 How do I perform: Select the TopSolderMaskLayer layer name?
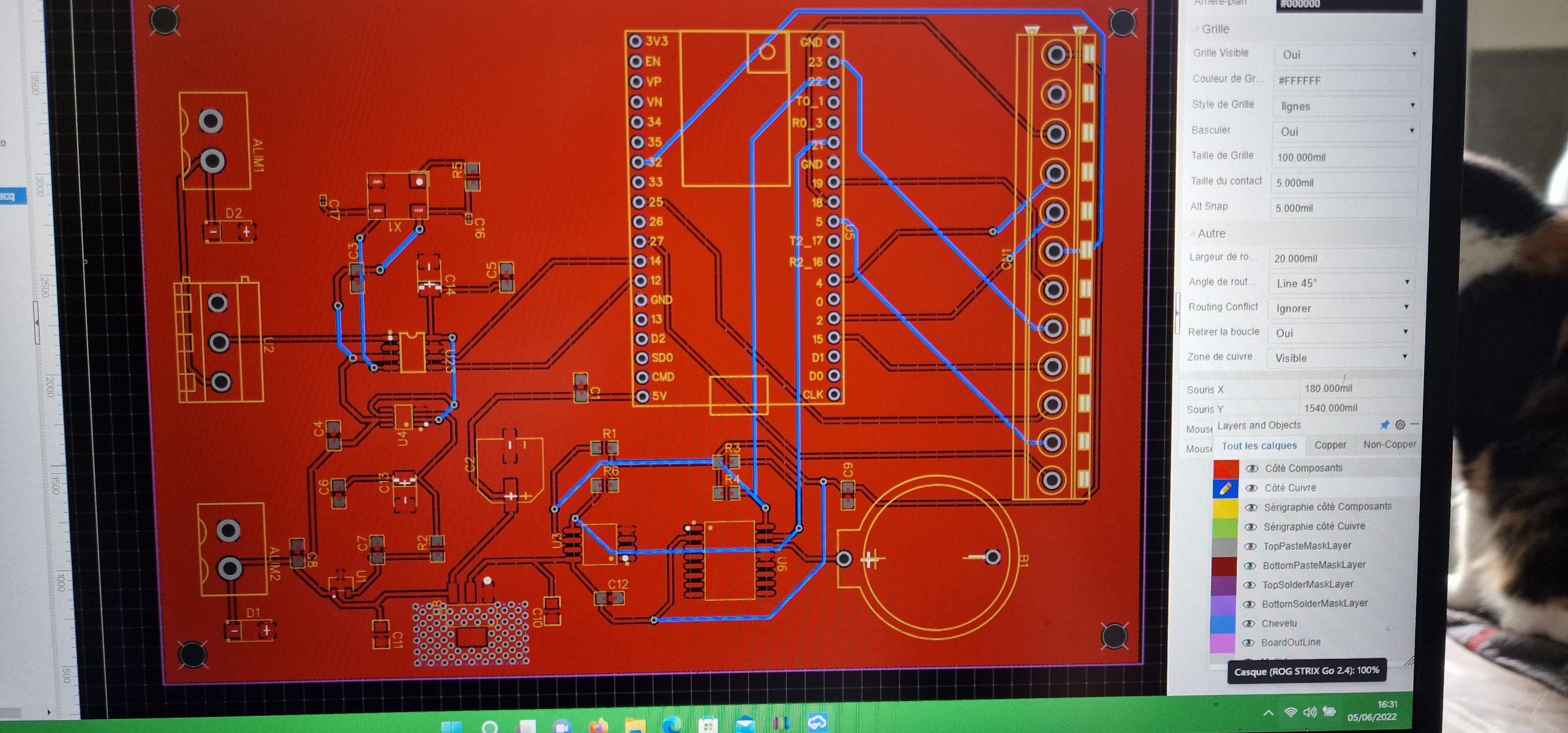pyautogui.click(x=1307, y=585)
